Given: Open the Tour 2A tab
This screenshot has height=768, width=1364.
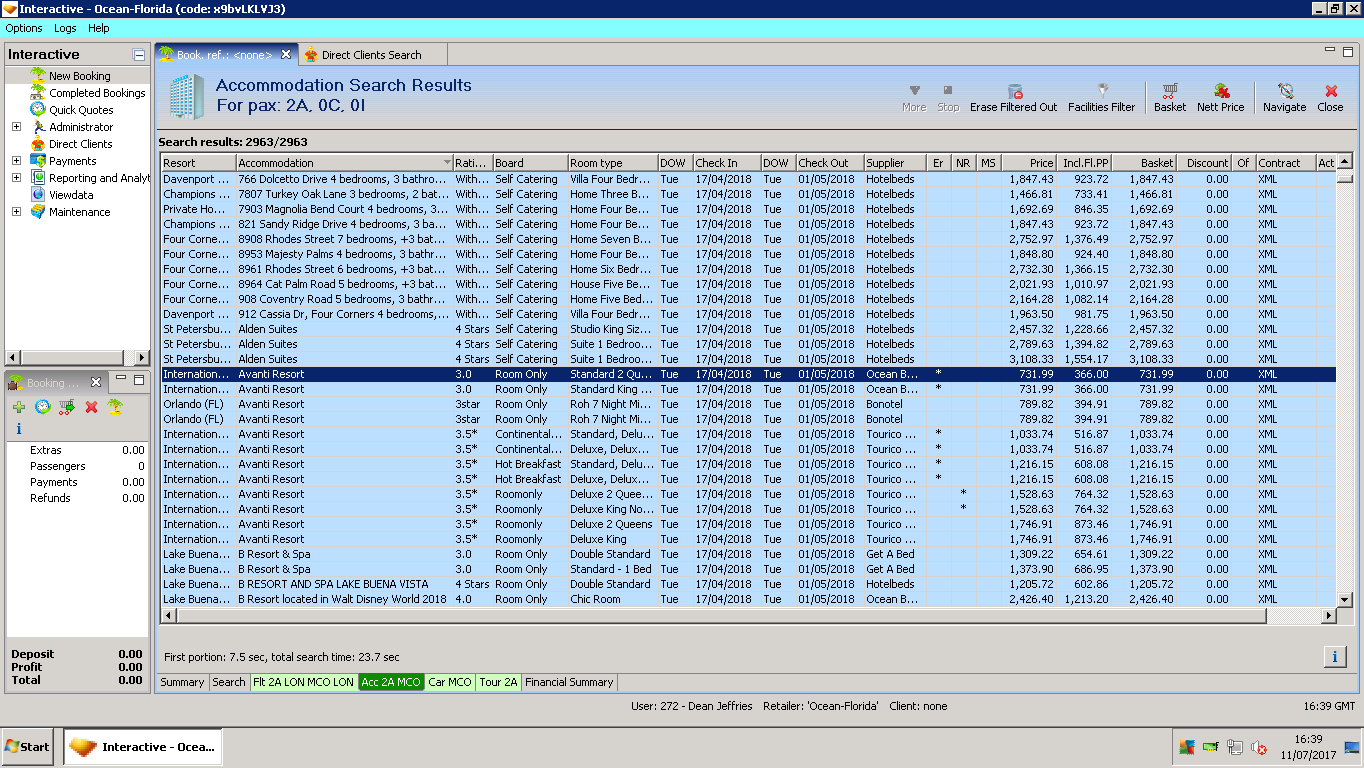Looking at the screenshot, I should 499,682.
